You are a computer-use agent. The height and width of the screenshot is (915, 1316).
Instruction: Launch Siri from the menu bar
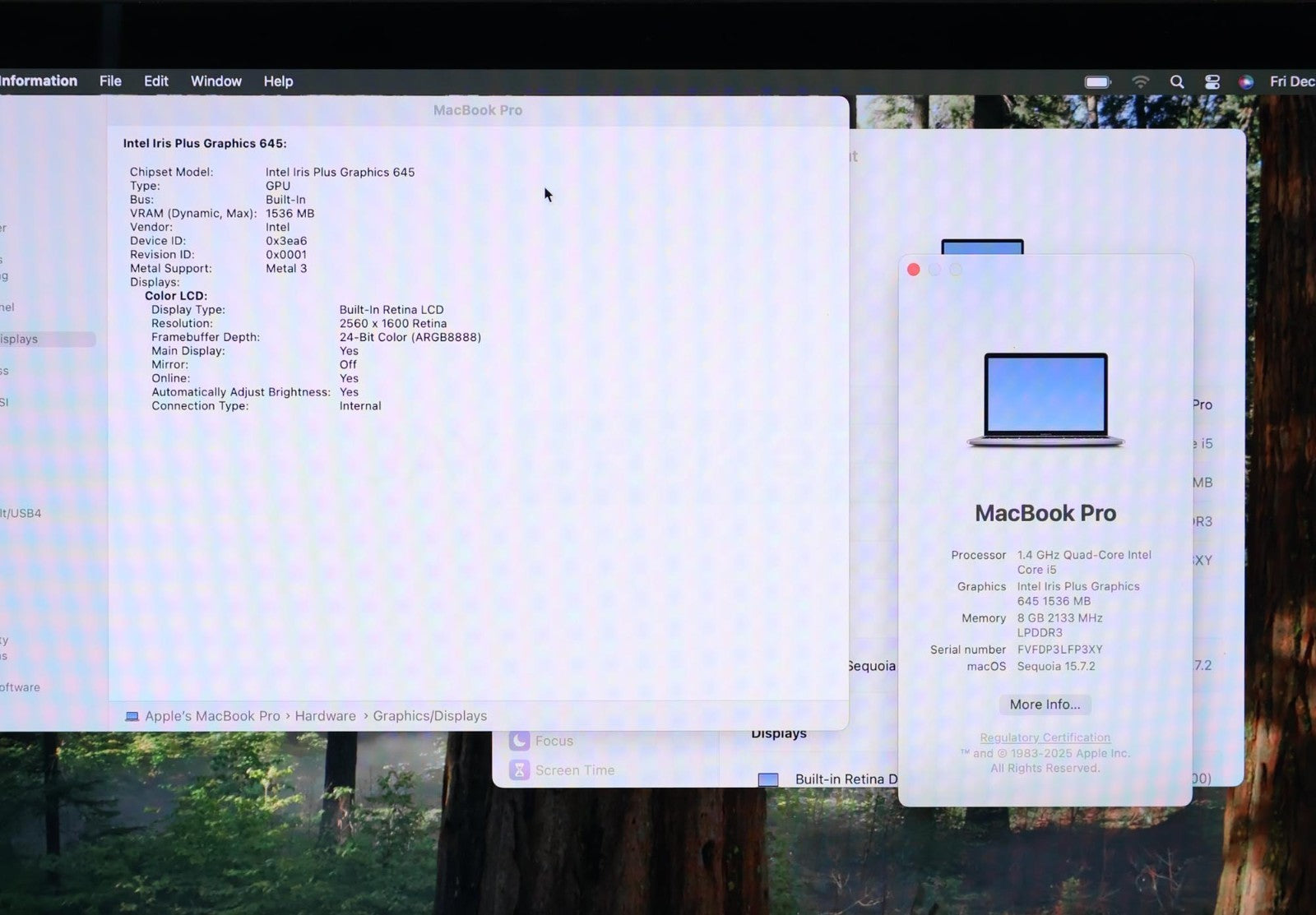1246,81
